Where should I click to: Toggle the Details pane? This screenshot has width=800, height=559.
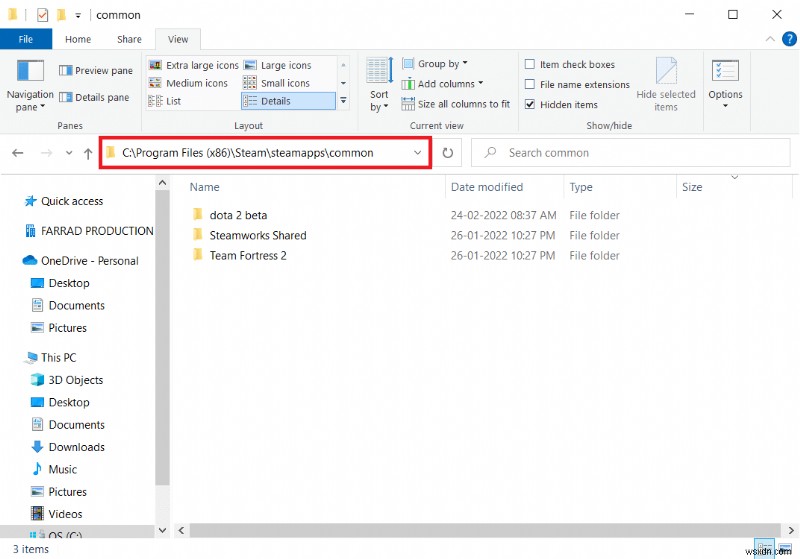(x=94, y=97)
